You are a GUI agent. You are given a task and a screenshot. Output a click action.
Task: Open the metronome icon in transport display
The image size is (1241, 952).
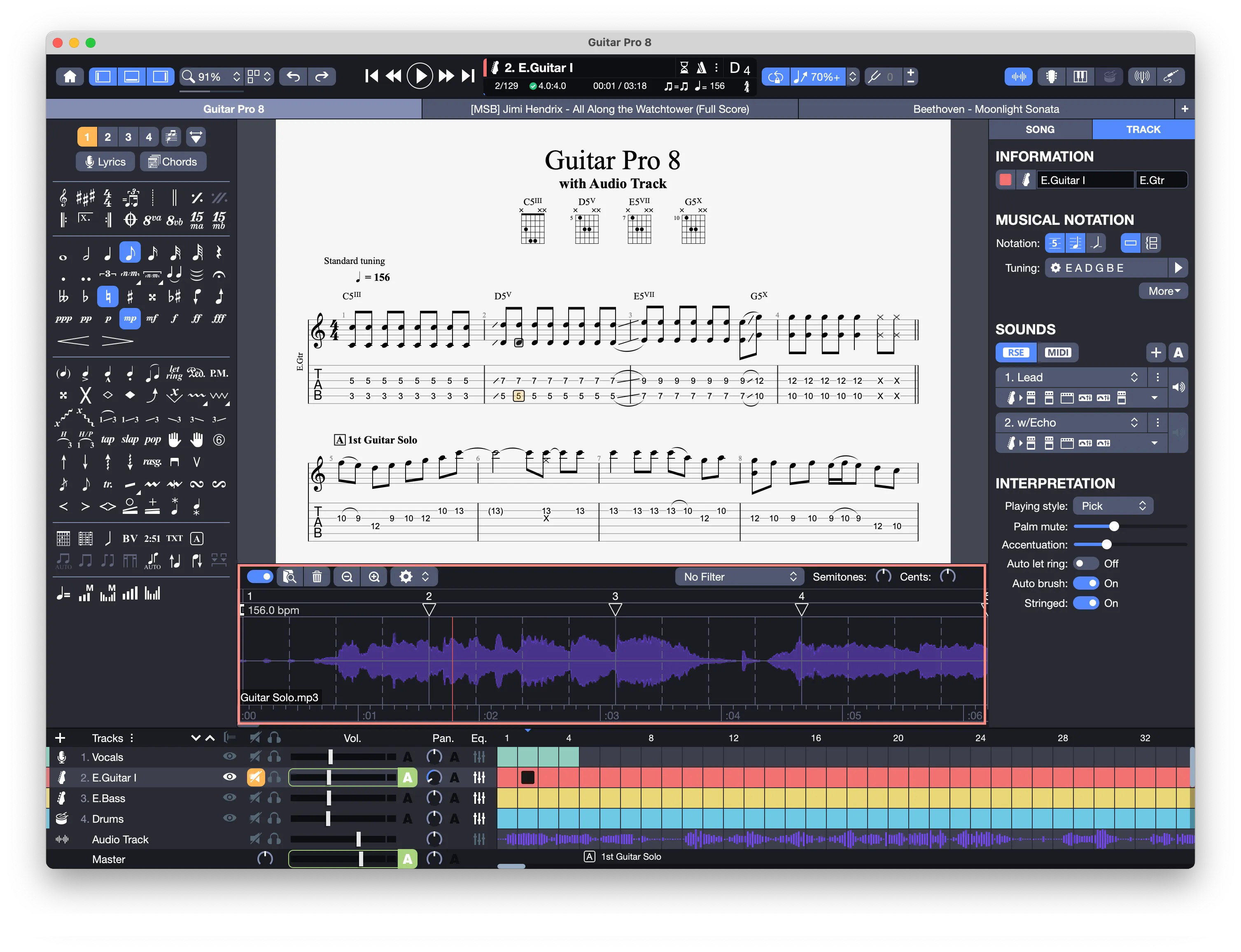pyautogui.click(x=701, y=68)
